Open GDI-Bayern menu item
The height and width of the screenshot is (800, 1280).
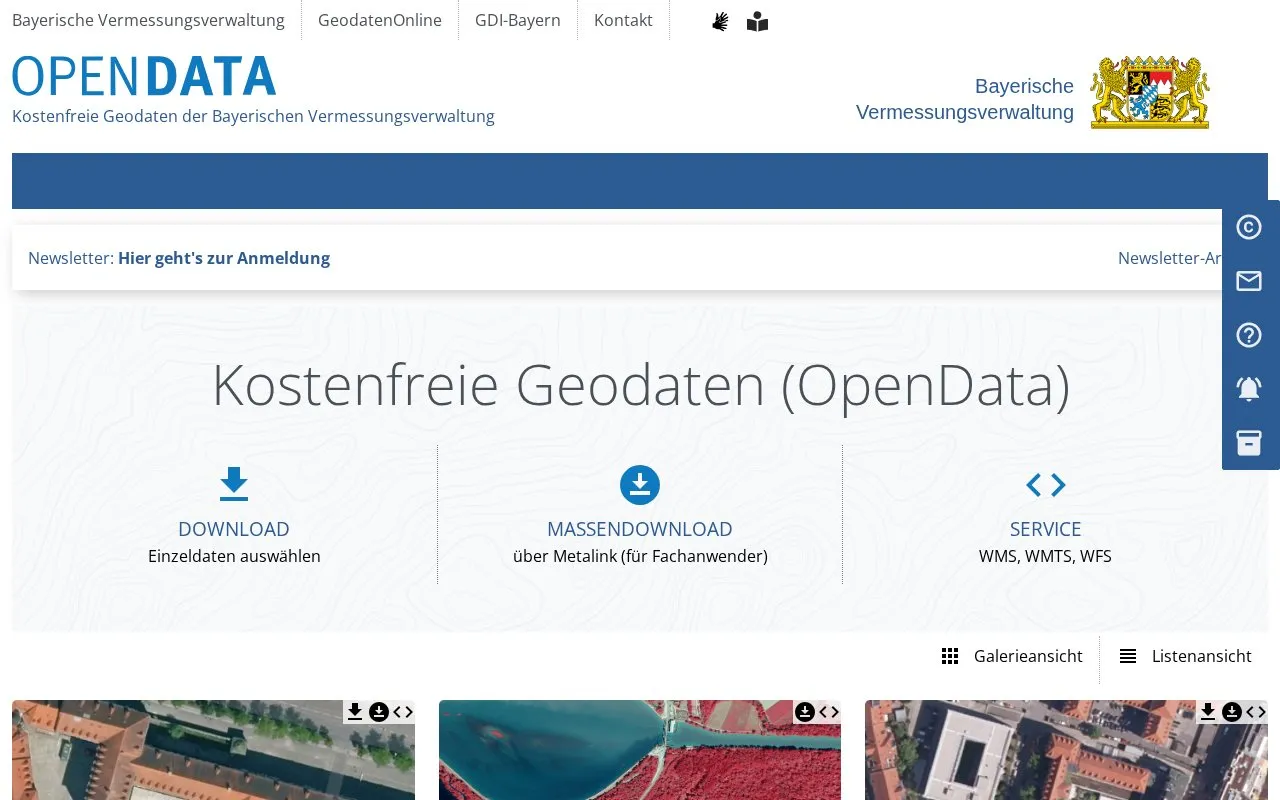[x=518, y=20]
